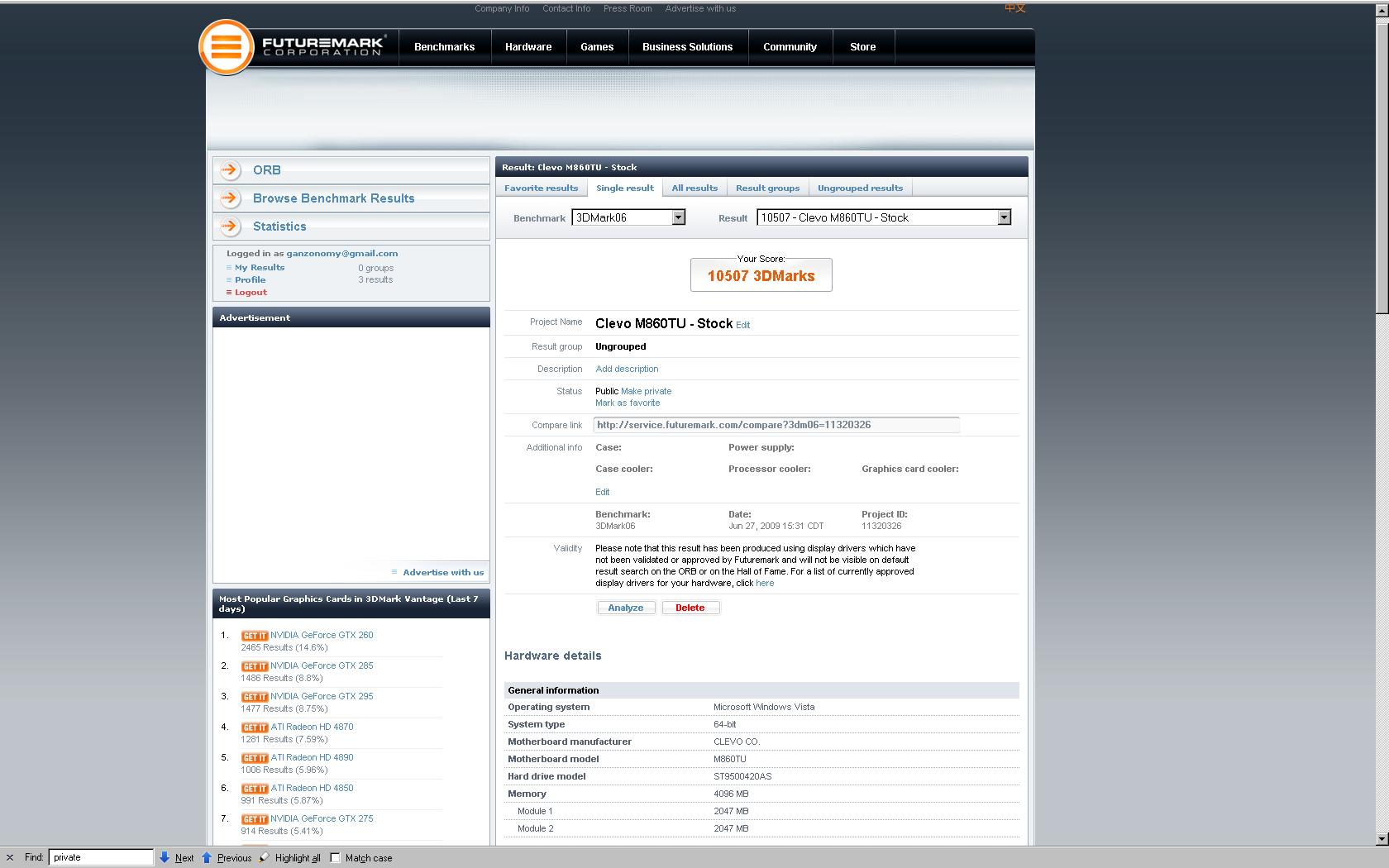Screen dimensions: 1389x868
Task: Click GET IT badge for GeForce GTX 260
Action: (255, 636)
